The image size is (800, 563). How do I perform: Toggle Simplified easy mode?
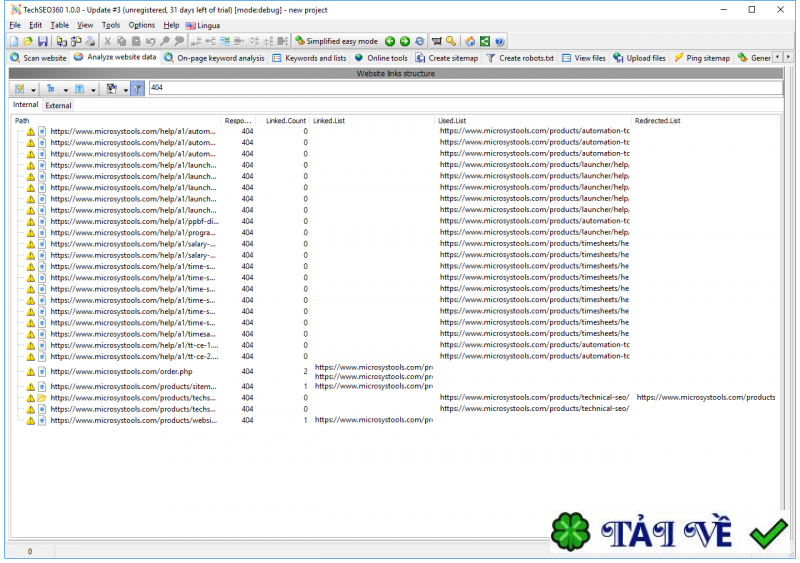(x=337, y=41)
